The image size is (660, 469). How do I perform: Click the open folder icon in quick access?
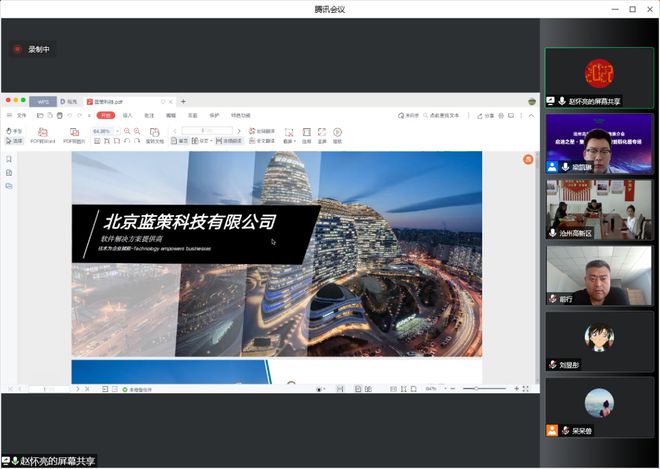(40, 115)
